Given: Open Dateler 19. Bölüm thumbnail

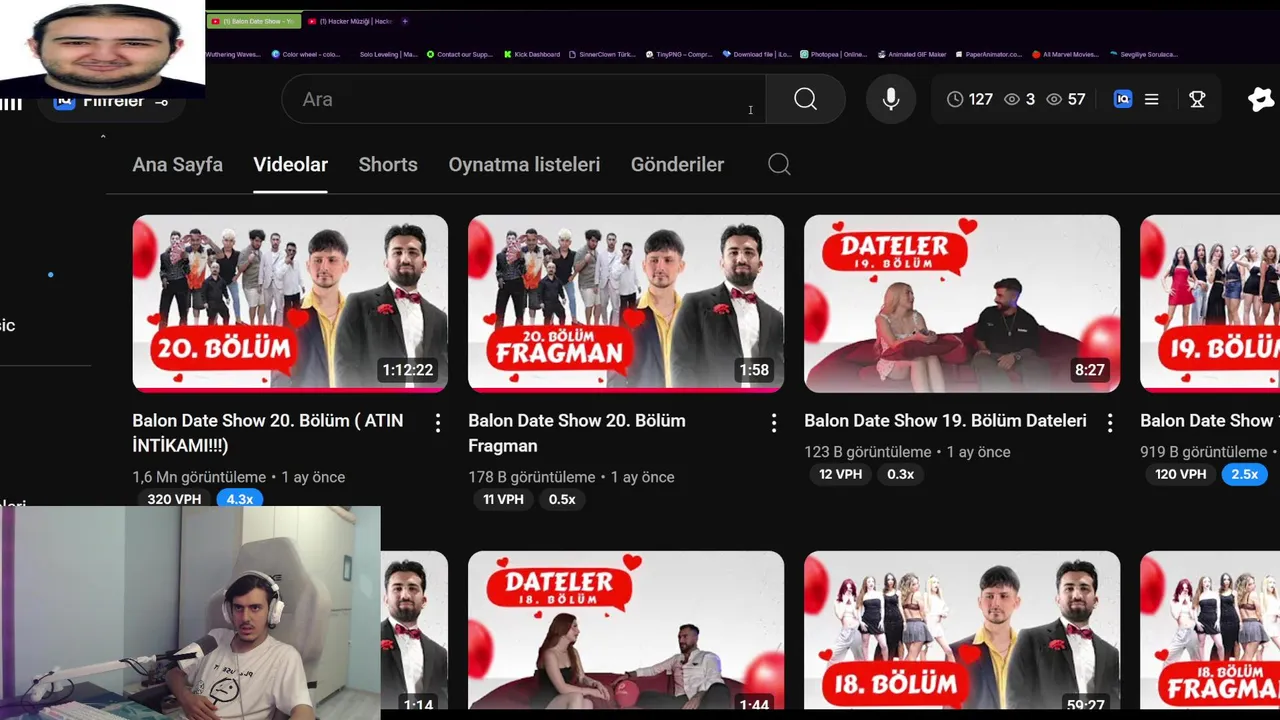Looking at the screenshot, I should coord(962,303).
